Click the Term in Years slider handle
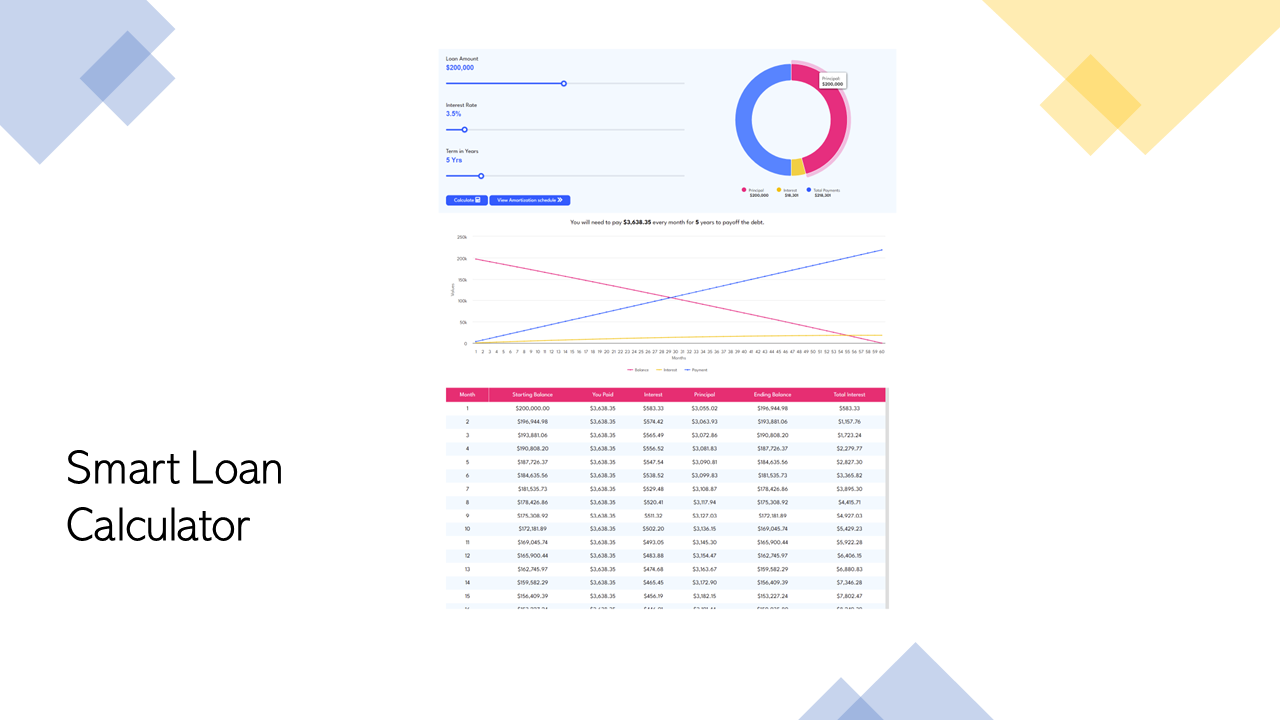The width and height of the screenshot is (1280, 720). (481, 176)
